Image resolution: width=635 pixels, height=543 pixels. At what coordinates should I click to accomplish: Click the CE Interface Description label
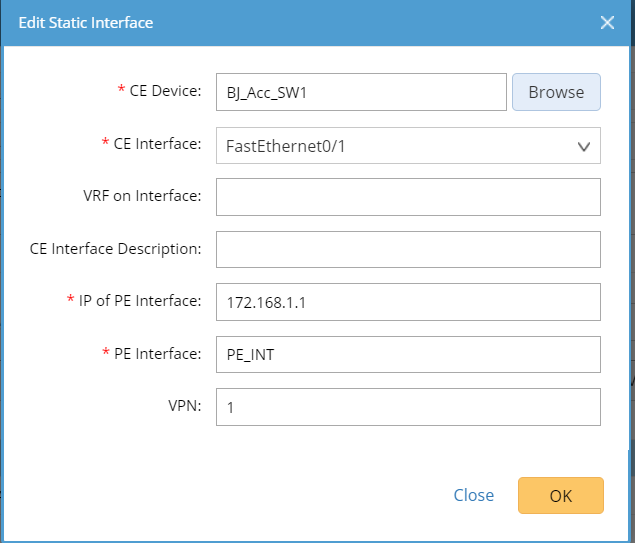116,249
